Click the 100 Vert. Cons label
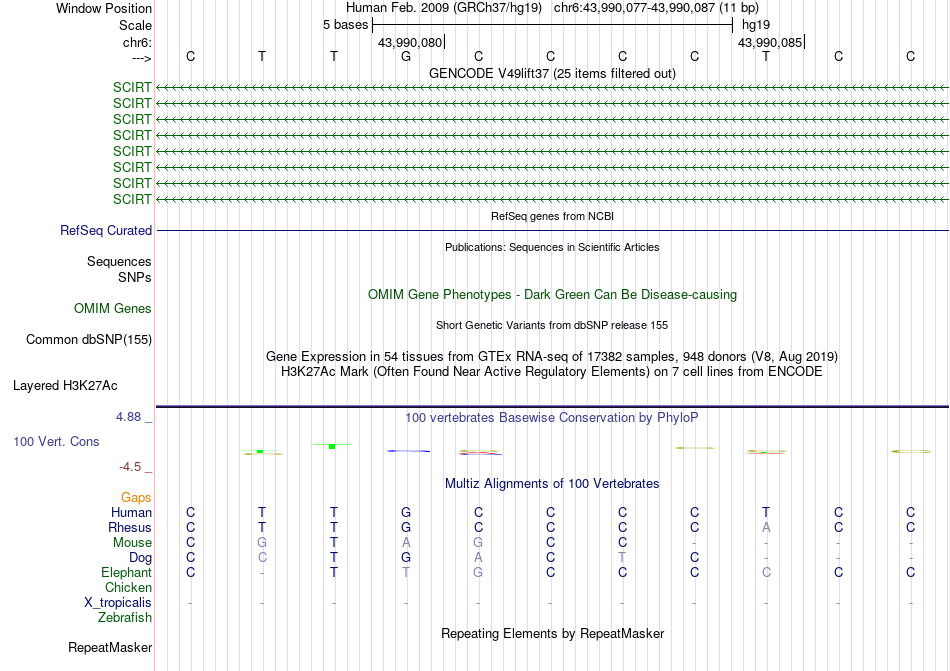Viewport: 950px width, 671px height. click(x=56, y=441)
